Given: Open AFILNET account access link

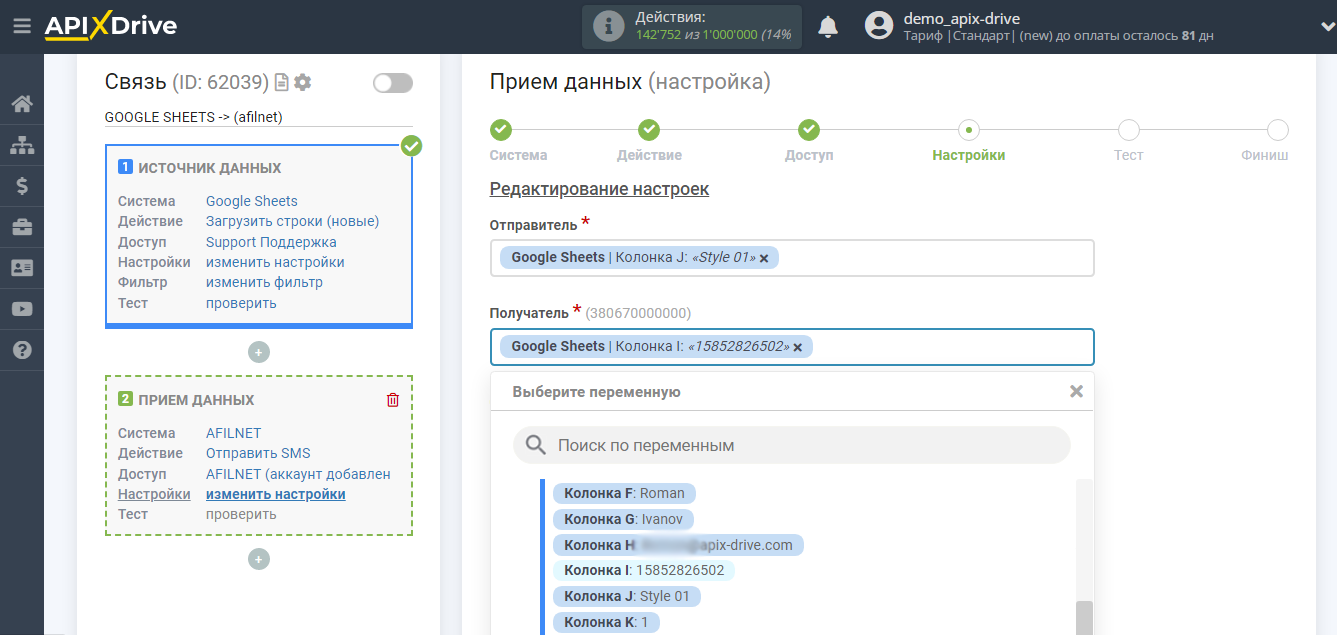Looking at the screenshot, I should tap(298, 474).
